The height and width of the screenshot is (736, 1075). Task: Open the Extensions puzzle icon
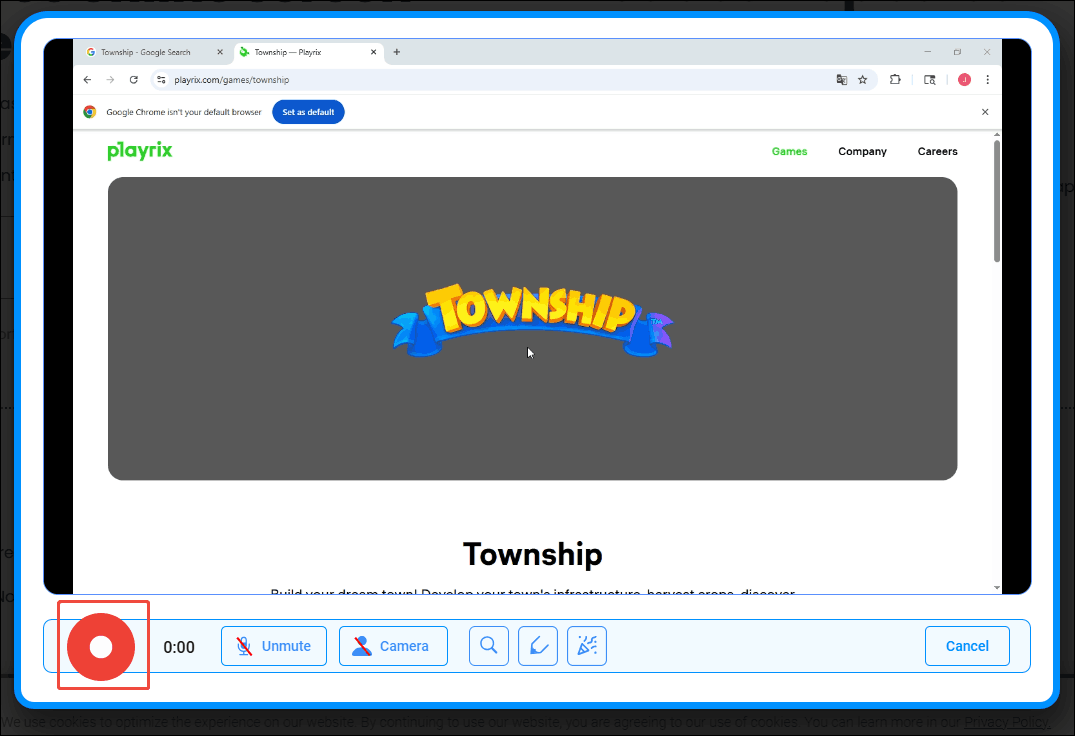pyautogui.click(x=895, y=79)
